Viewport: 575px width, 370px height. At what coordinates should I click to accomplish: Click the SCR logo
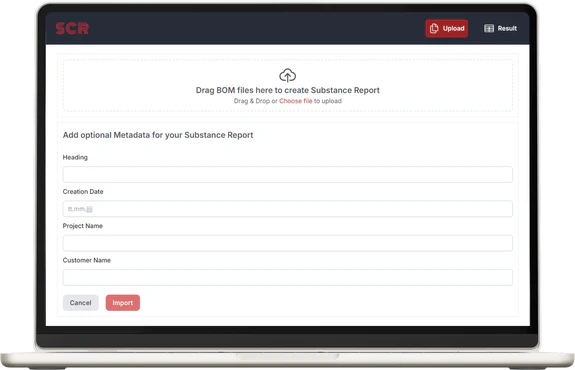72,28
